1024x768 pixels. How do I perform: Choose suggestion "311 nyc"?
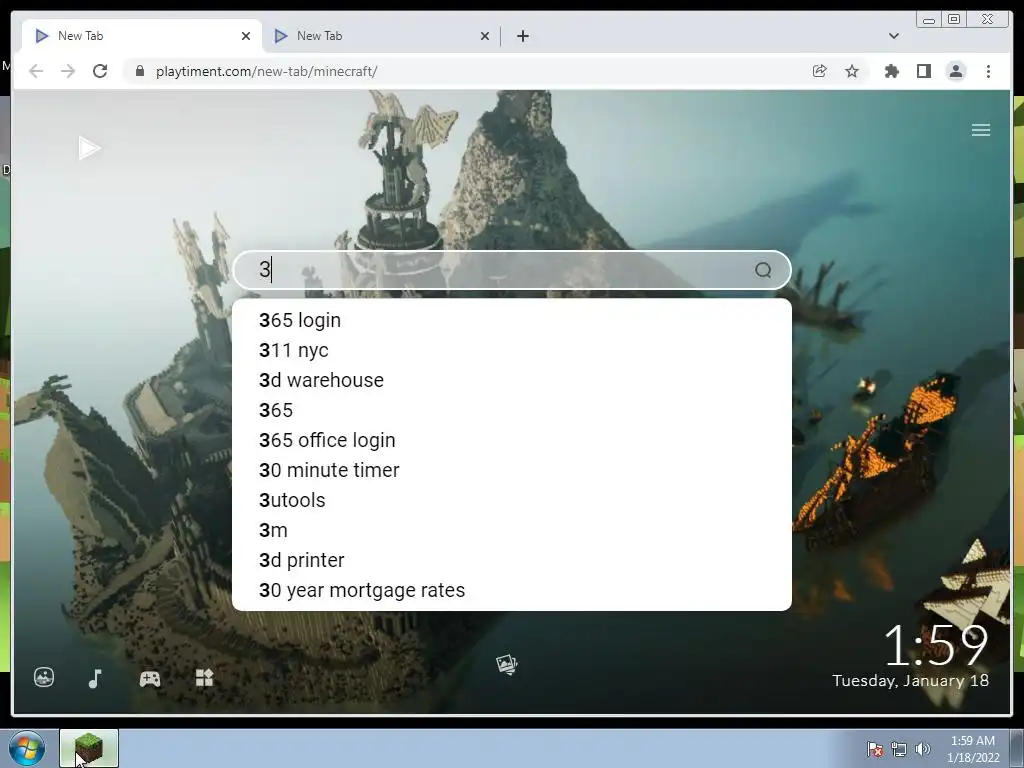[511, 350]
